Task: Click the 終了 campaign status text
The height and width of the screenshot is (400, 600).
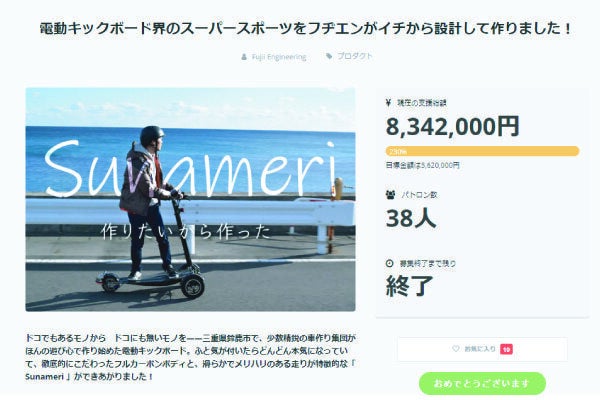Action: pyautogui.click(x=409, y=286)
